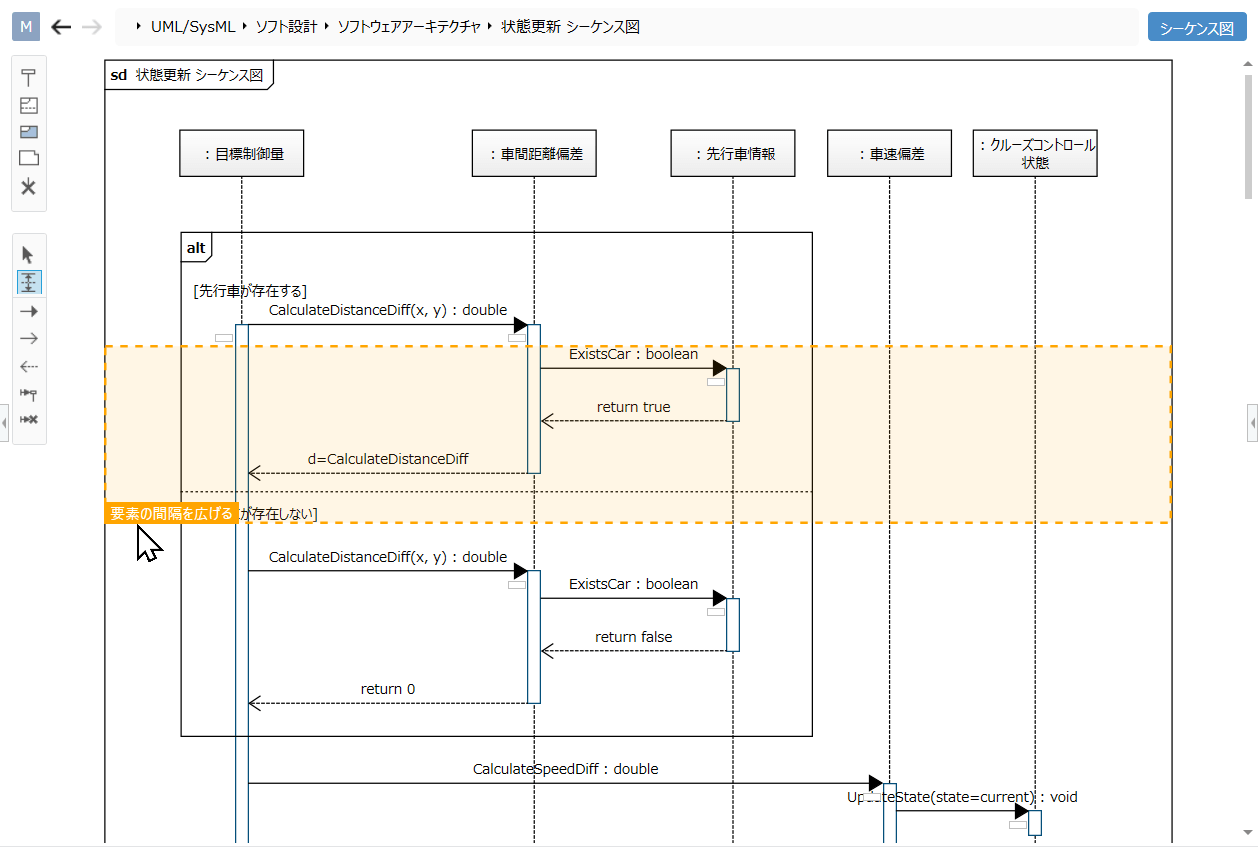Select the found message tool
Screen dimensions: 1258x847
coord(28,394)
